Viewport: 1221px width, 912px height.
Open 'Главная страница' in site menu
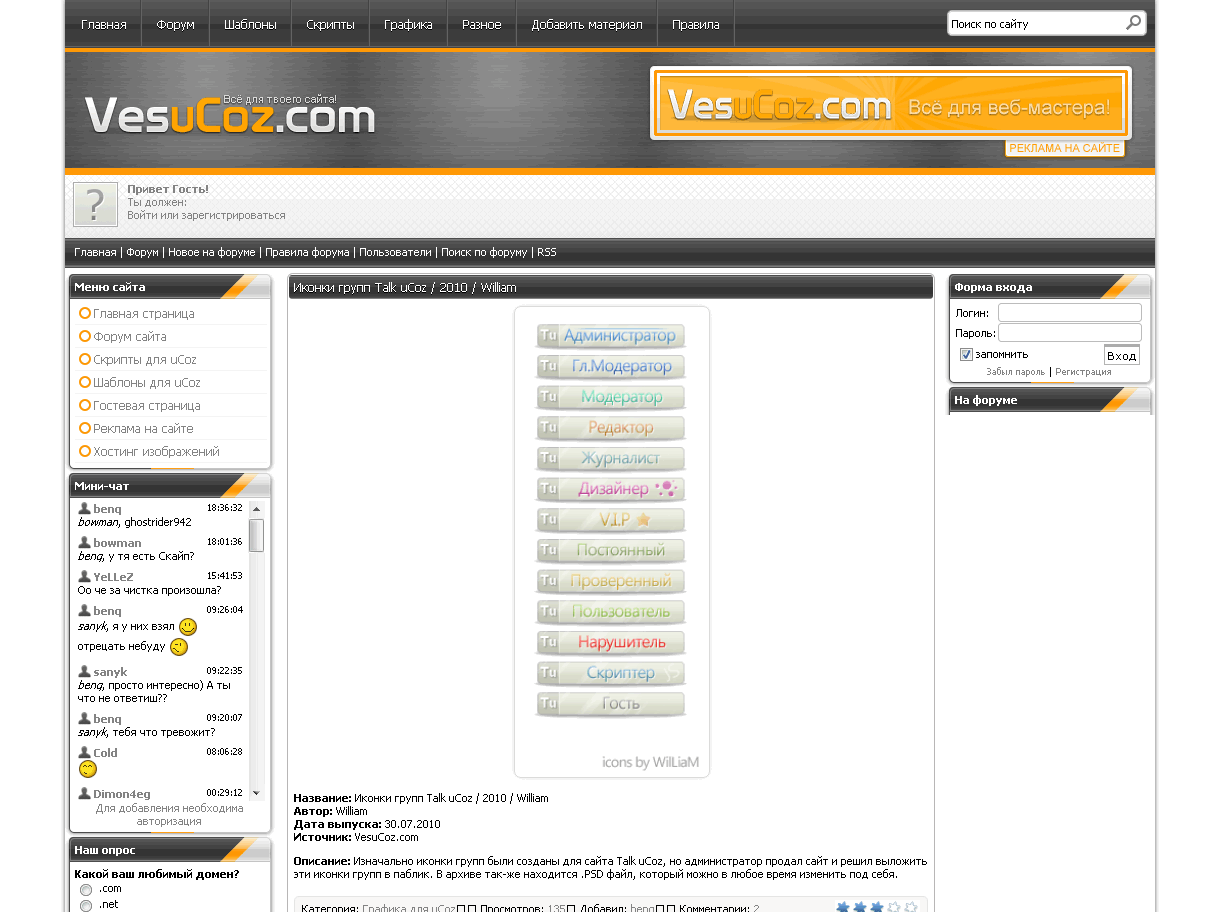[144, 314]
